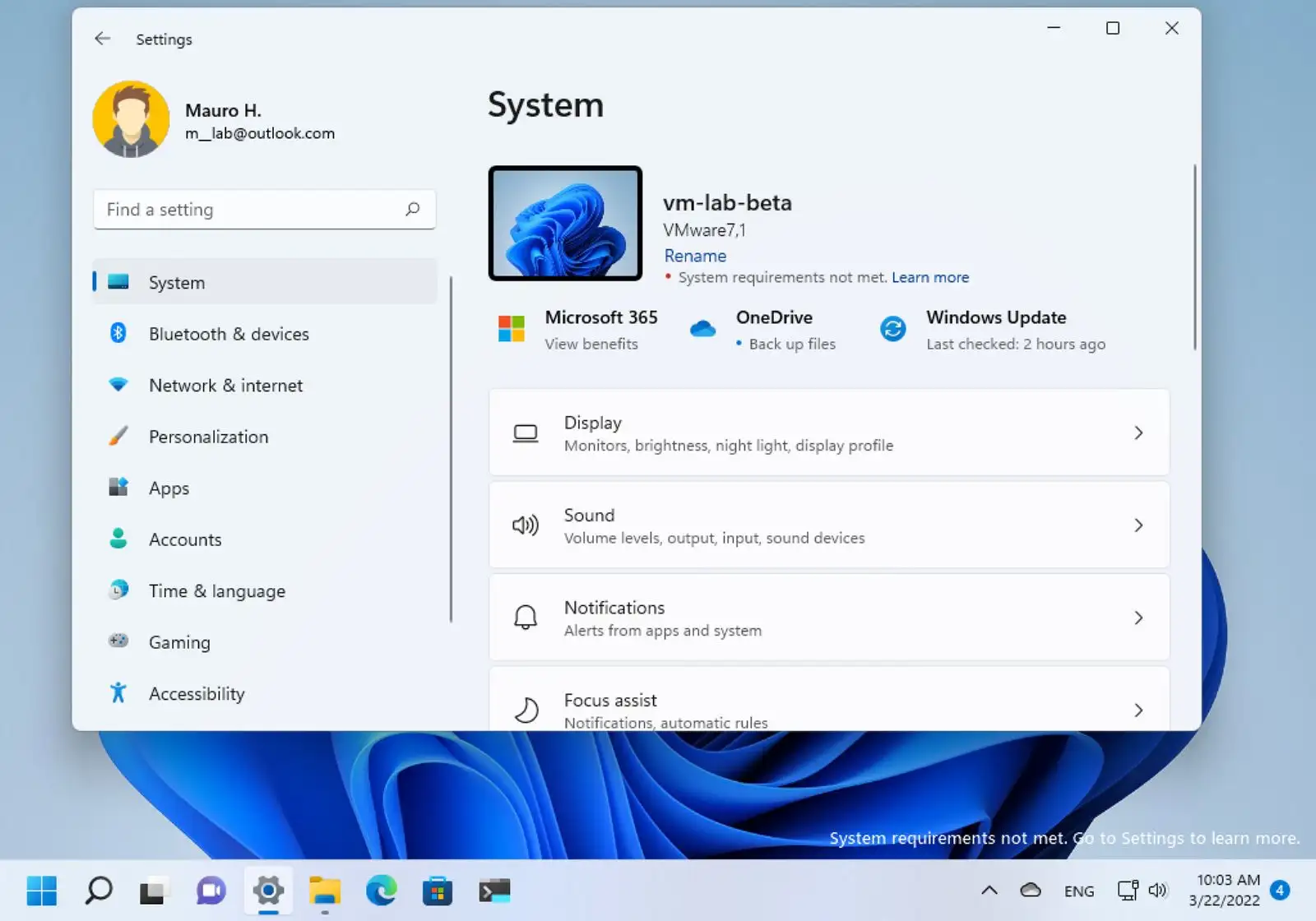Viewport: 1316px width, 921px height.
Task: Open the Windows Update status icon
Action: [x=892, y=329]
